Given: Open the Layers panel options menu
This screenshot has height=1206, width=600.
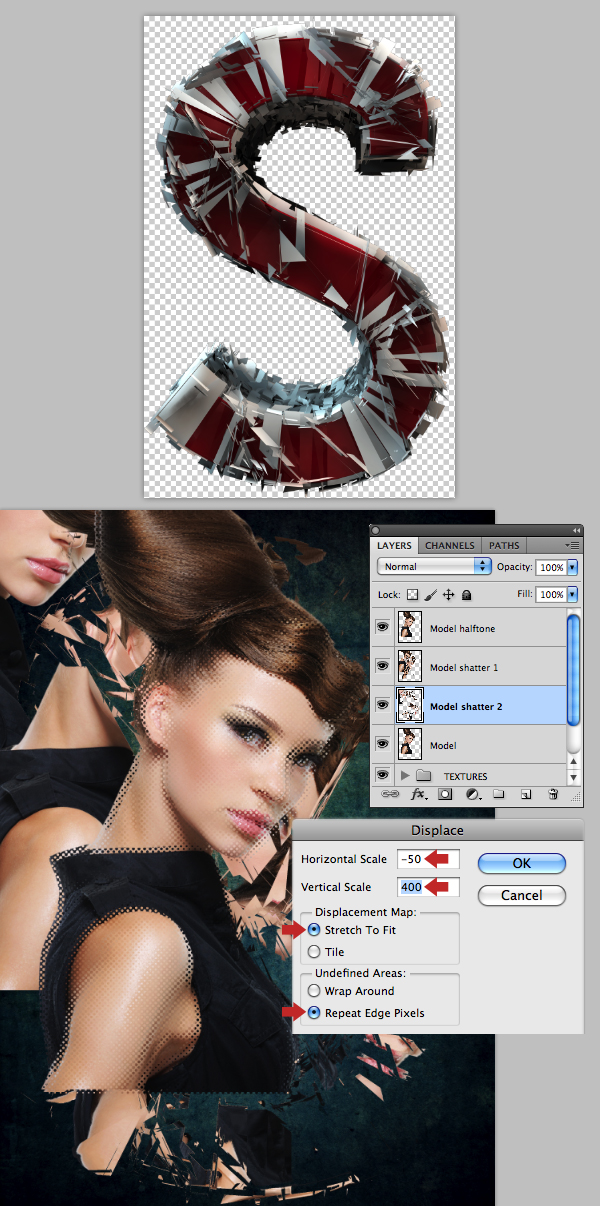Looking at the screenshot, I should tap(573, 546).
